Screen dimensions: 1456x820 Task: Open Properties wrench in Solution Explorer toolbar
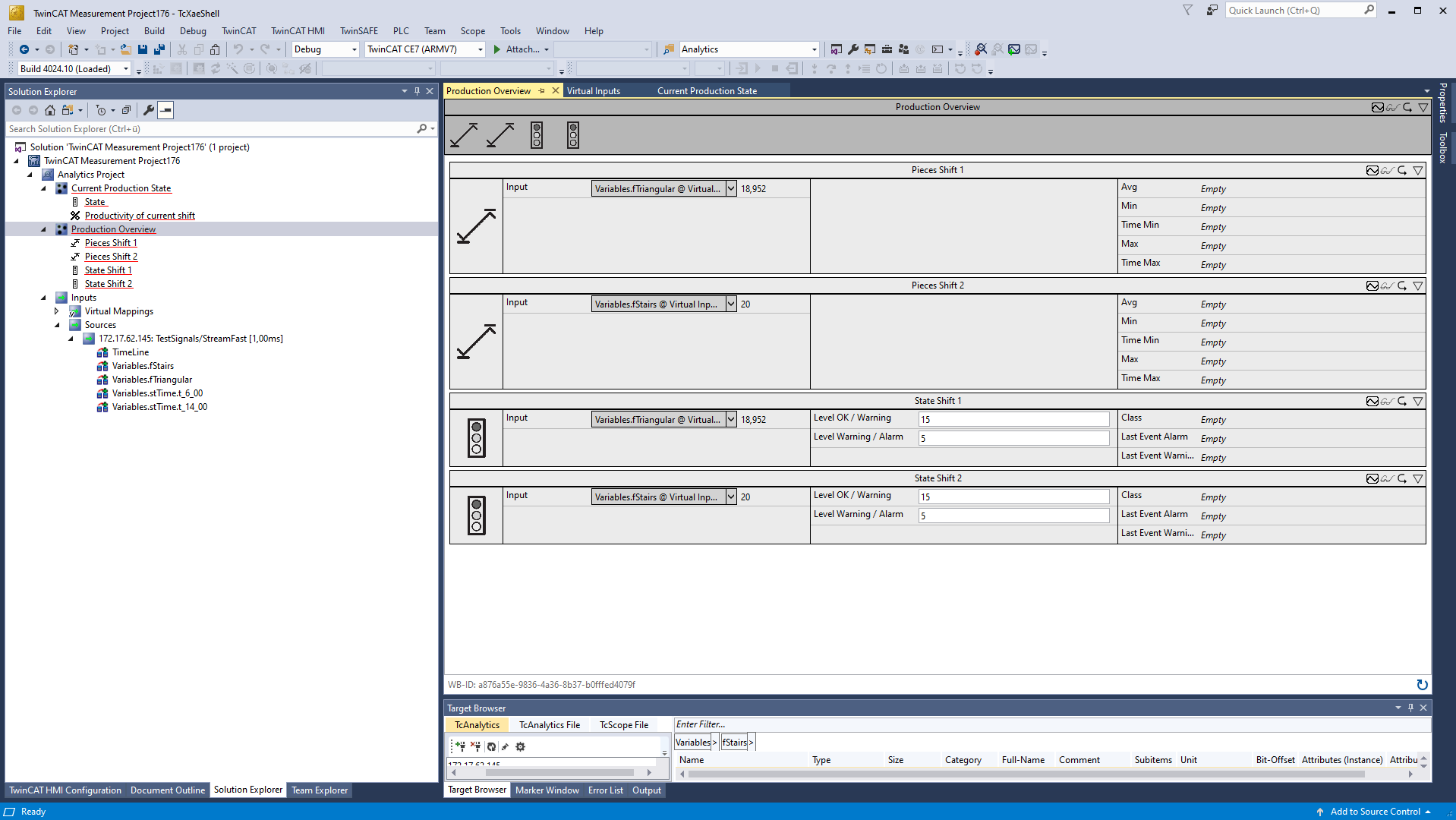click(149, 110)
